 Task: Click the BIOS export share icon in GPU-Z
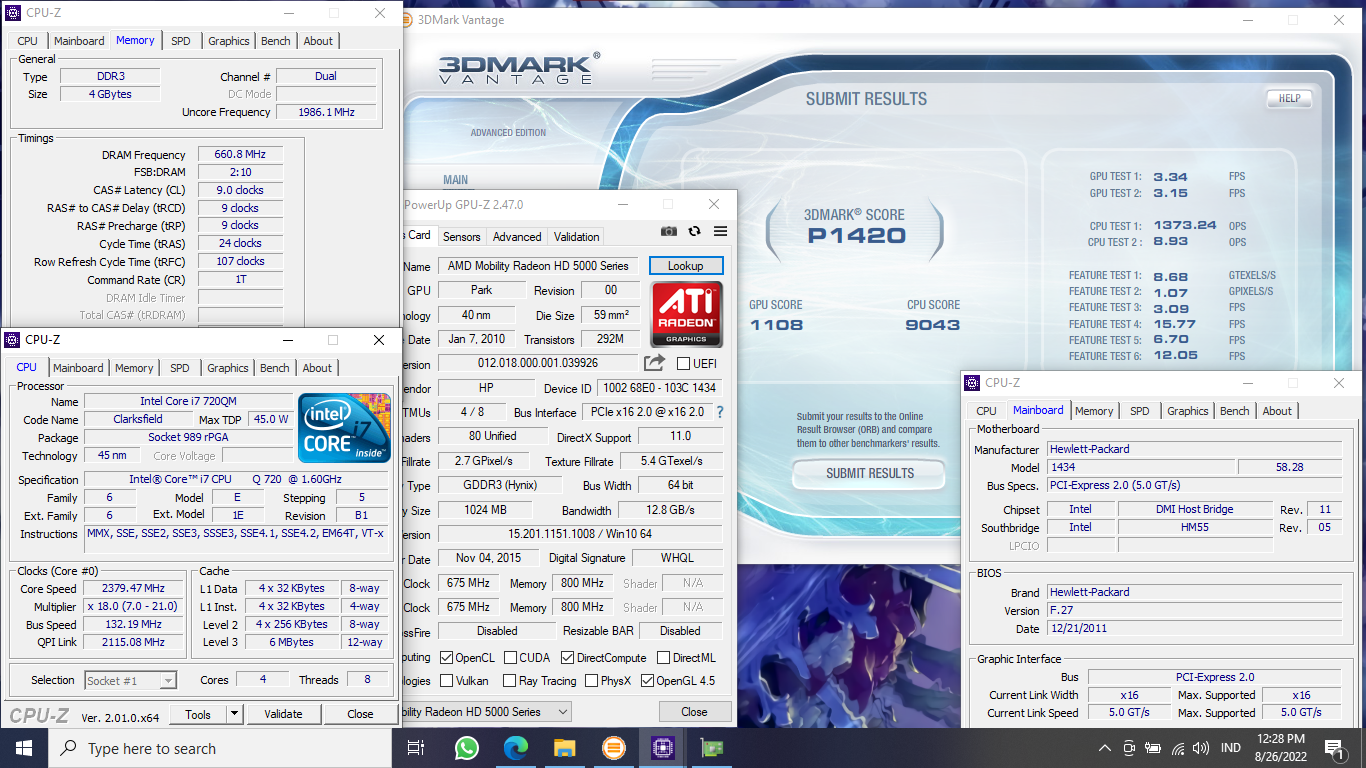[x=654, y=363]
